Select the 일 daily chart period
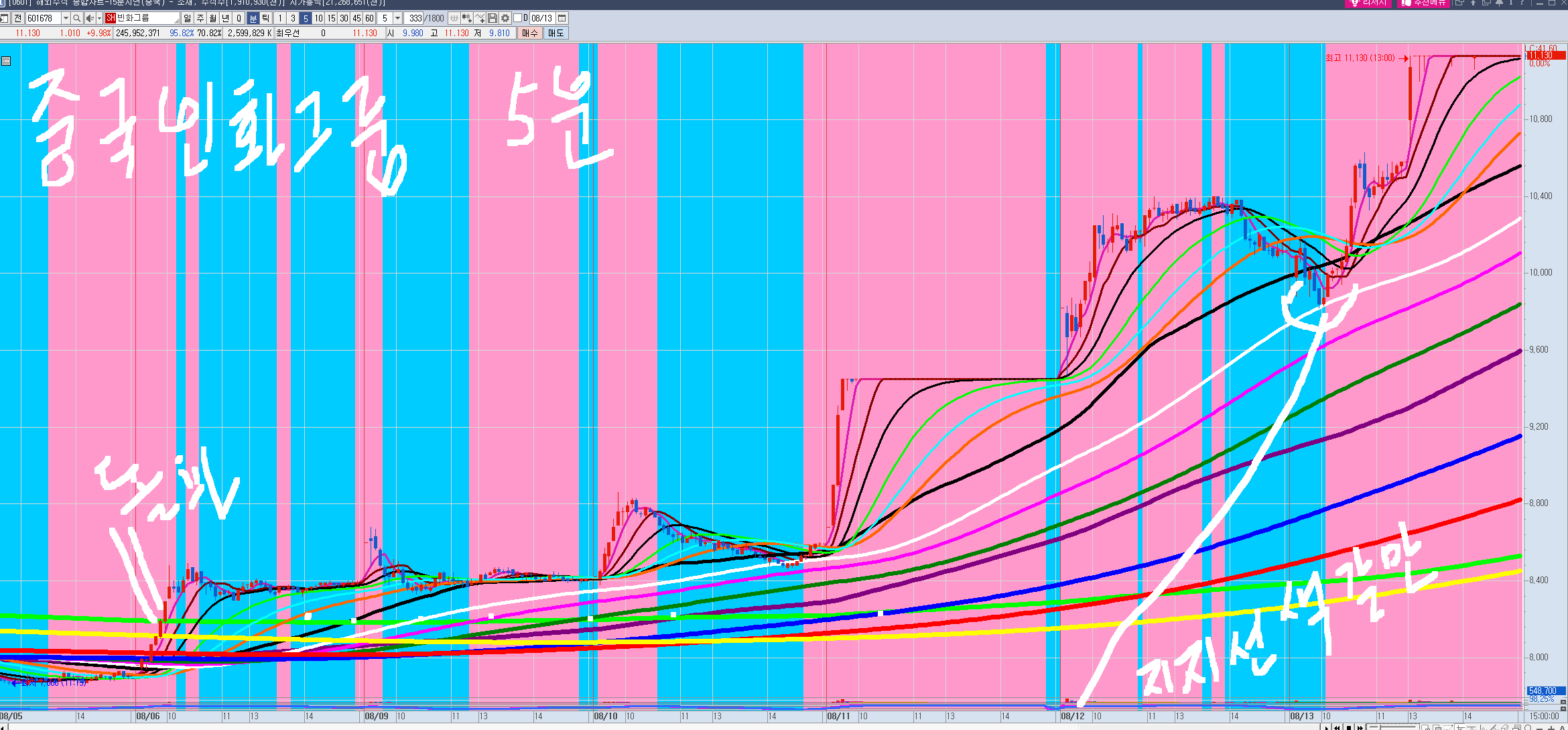The image size is (1568, 730). [187, 18]
